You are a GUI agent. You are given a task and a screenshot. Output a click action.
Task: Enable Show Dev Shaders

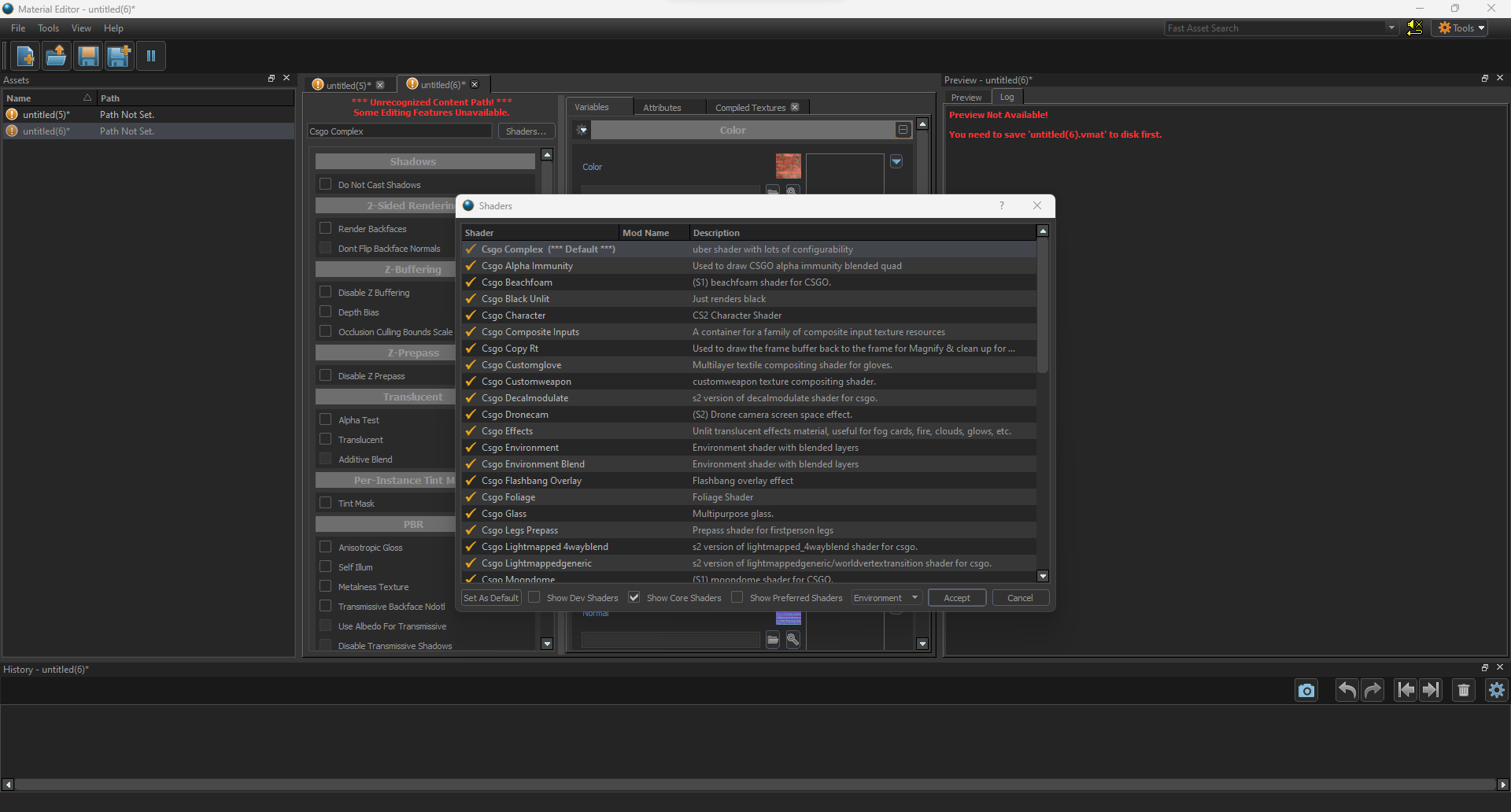tap(534, 597)
